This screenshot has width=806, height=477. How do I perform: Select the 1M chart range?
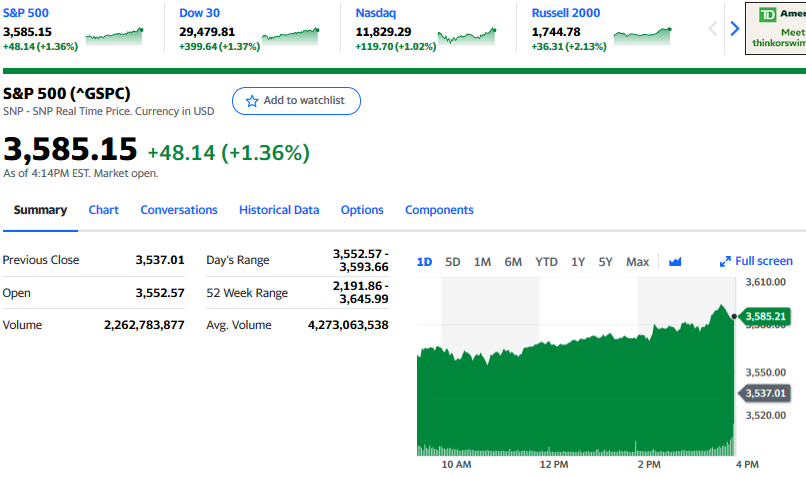click(x=482, y=262)
